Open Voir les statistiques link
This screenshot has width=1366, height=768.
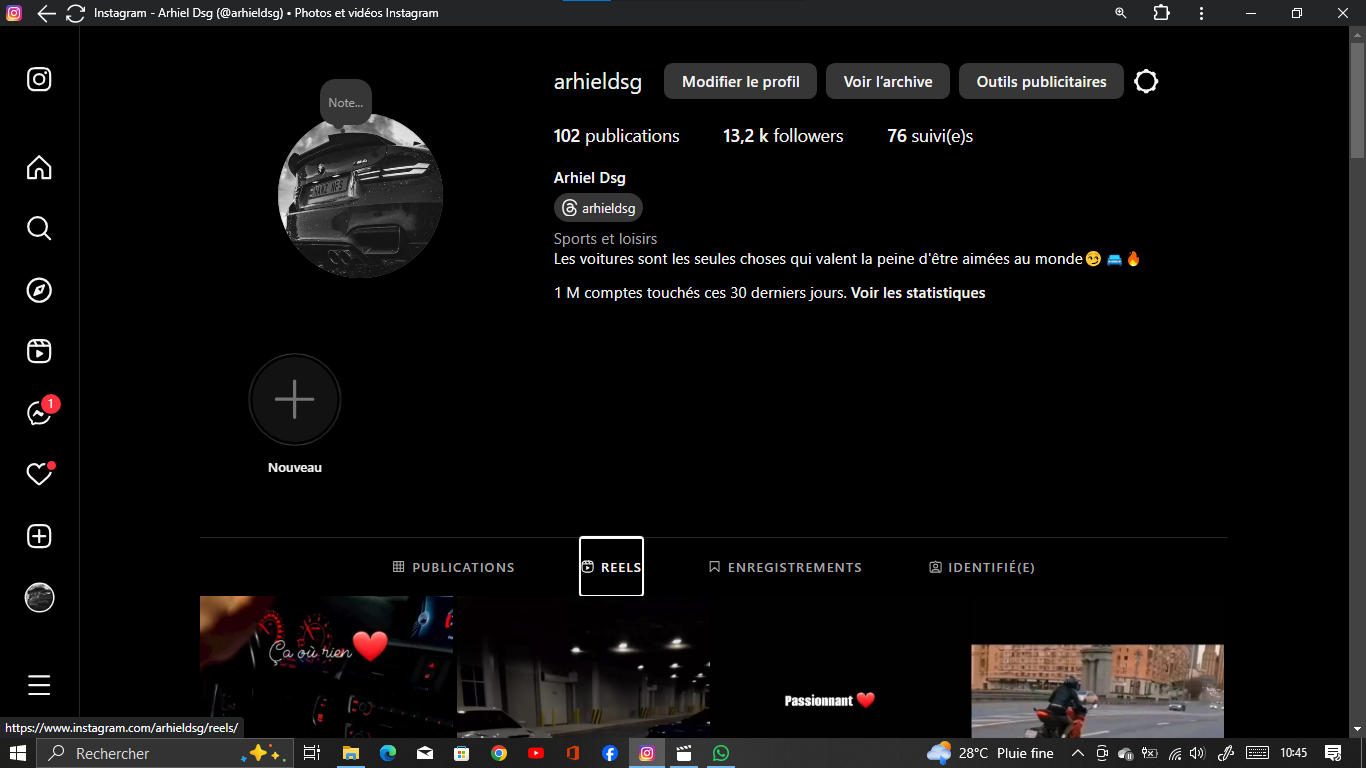[x=918, y=293]
